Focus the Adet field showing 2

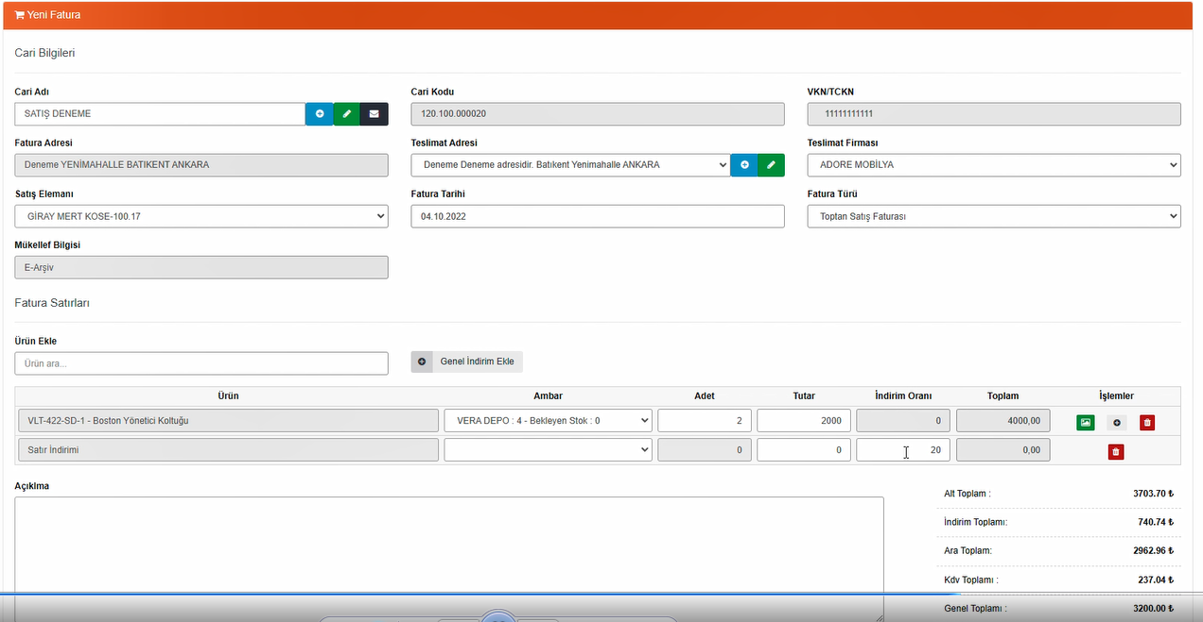(x=704, y=421)
